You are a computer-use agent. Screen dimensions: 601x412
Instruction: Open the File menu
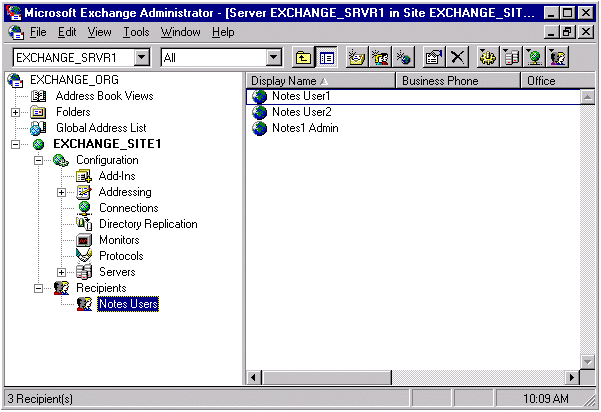point(38,32)
